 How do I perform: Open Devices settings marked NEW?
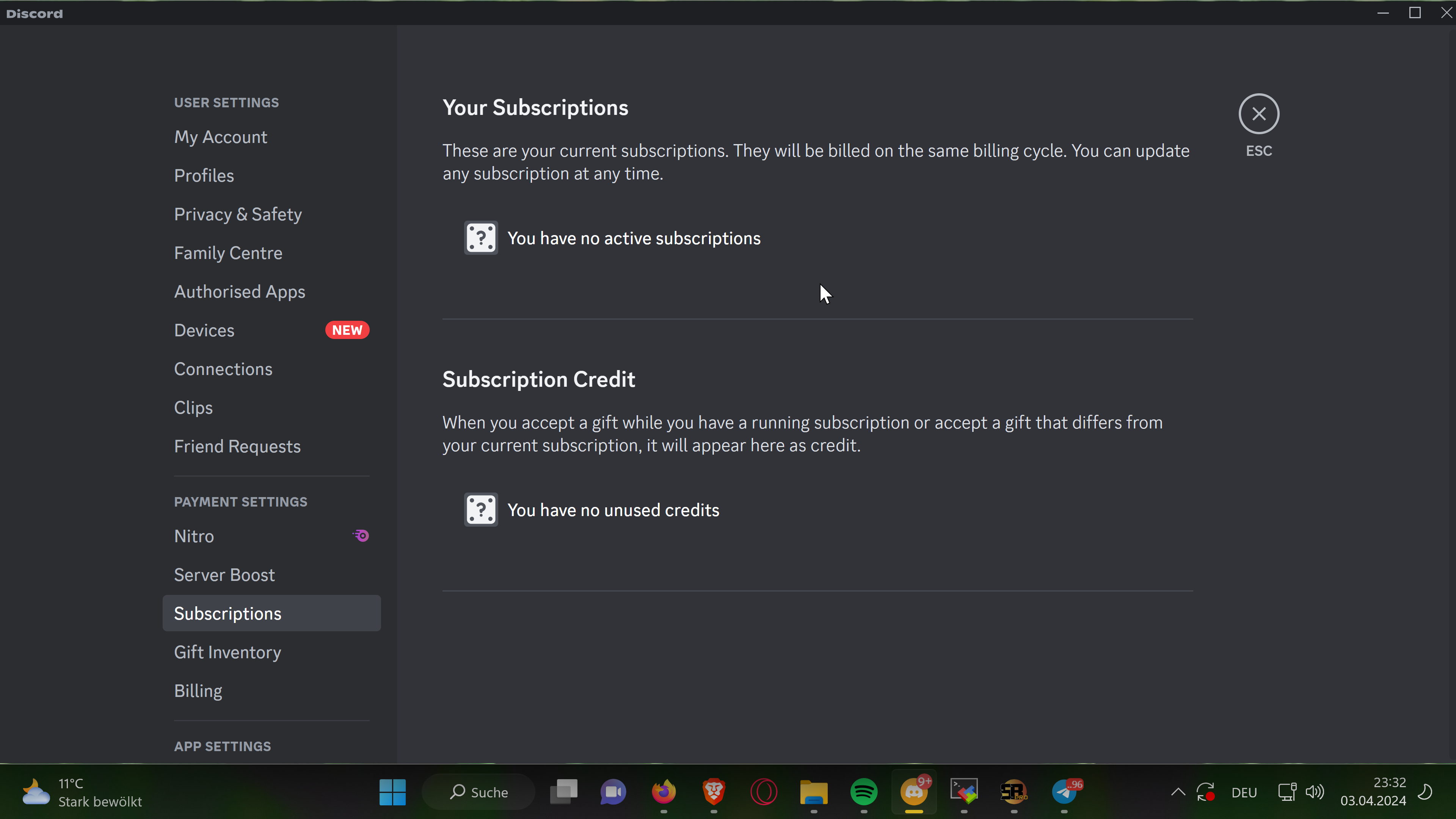pos(204,330)
